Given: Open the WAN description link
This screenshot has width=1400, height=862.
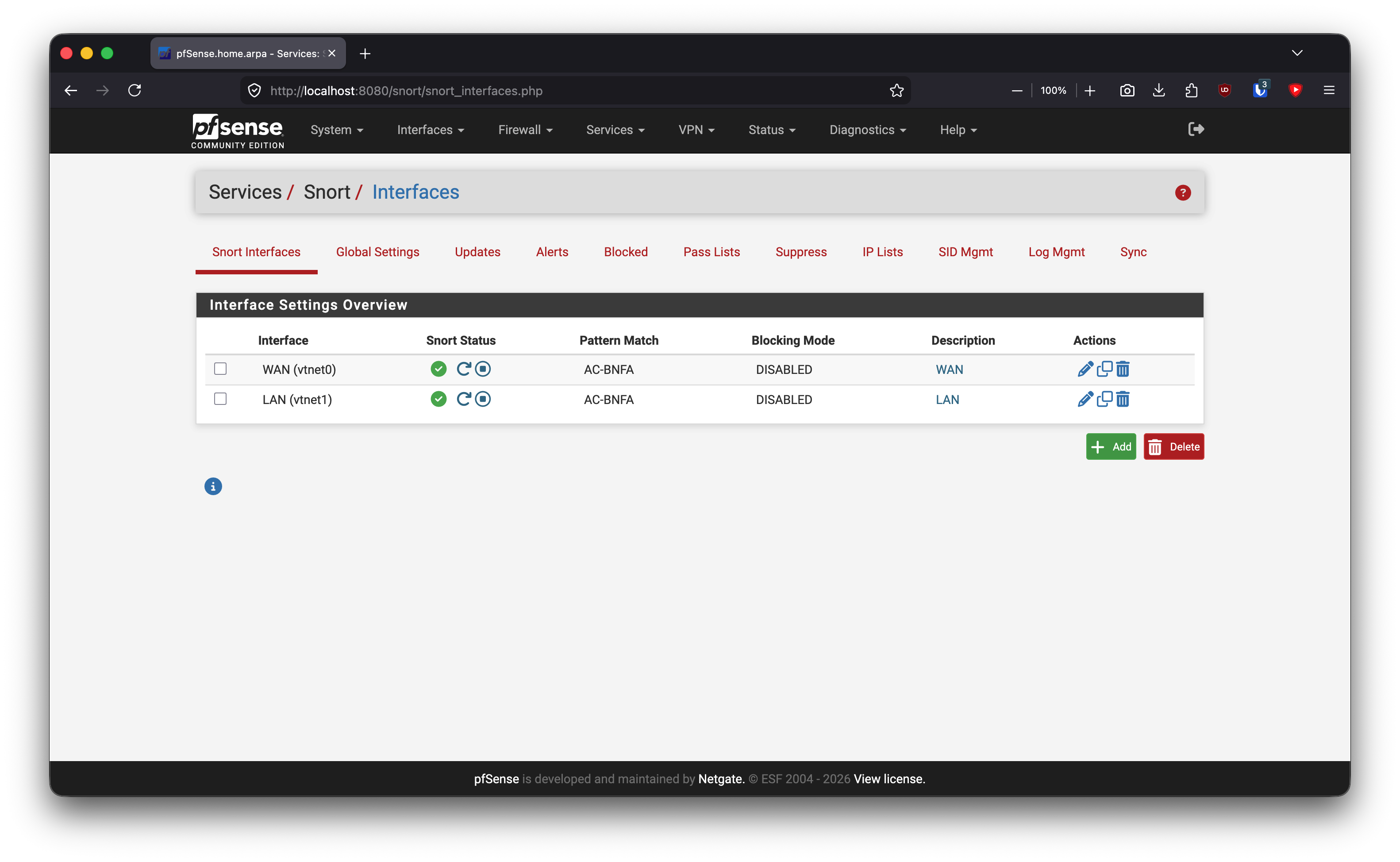Looking at the screenshot, I should tap(949, 369).
